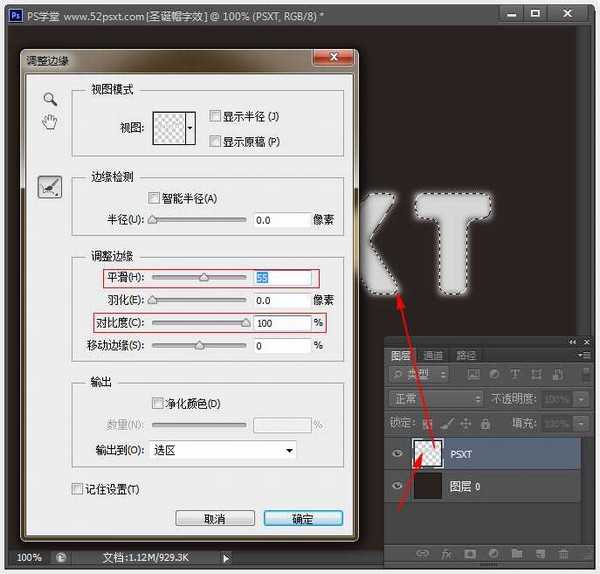Image resolution: width=600 pixels, height=574 pixels.
Task: Create a new group using the folder icon
Action: [517, 553]
